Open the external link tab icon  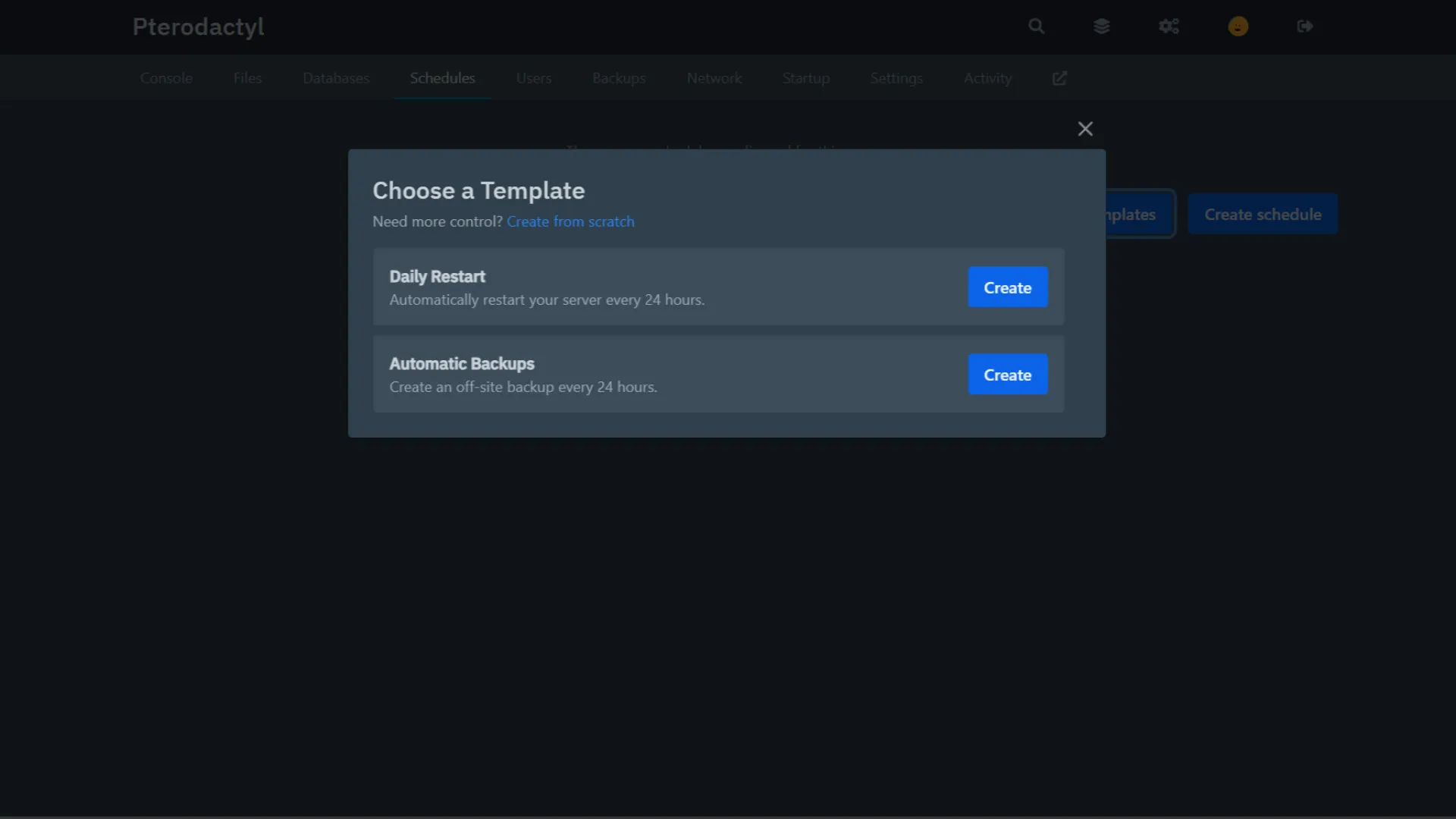click(1059, 78)
